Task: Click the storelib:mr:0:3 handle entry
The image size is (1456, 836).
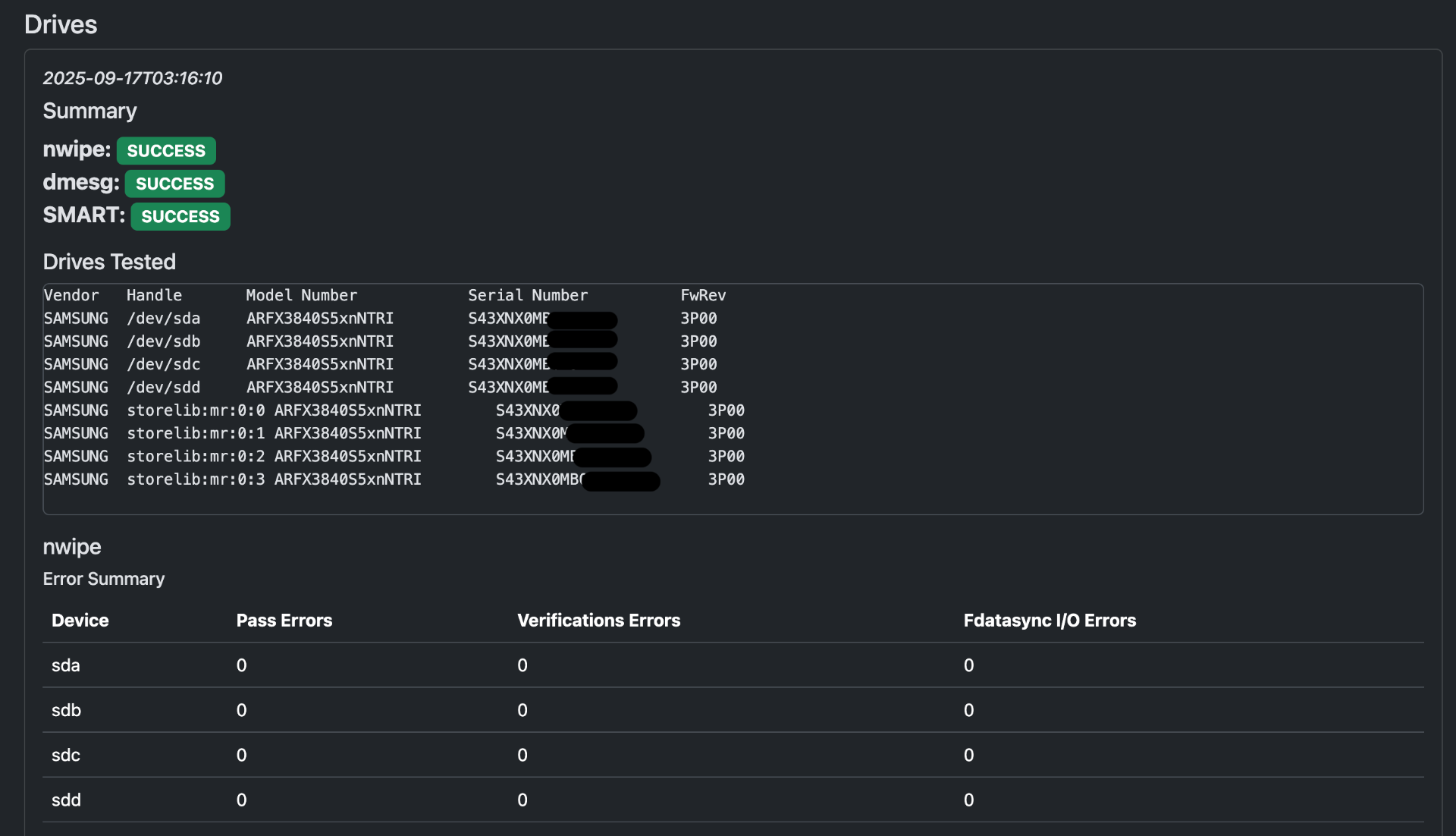Action: (x=196, y=479)
